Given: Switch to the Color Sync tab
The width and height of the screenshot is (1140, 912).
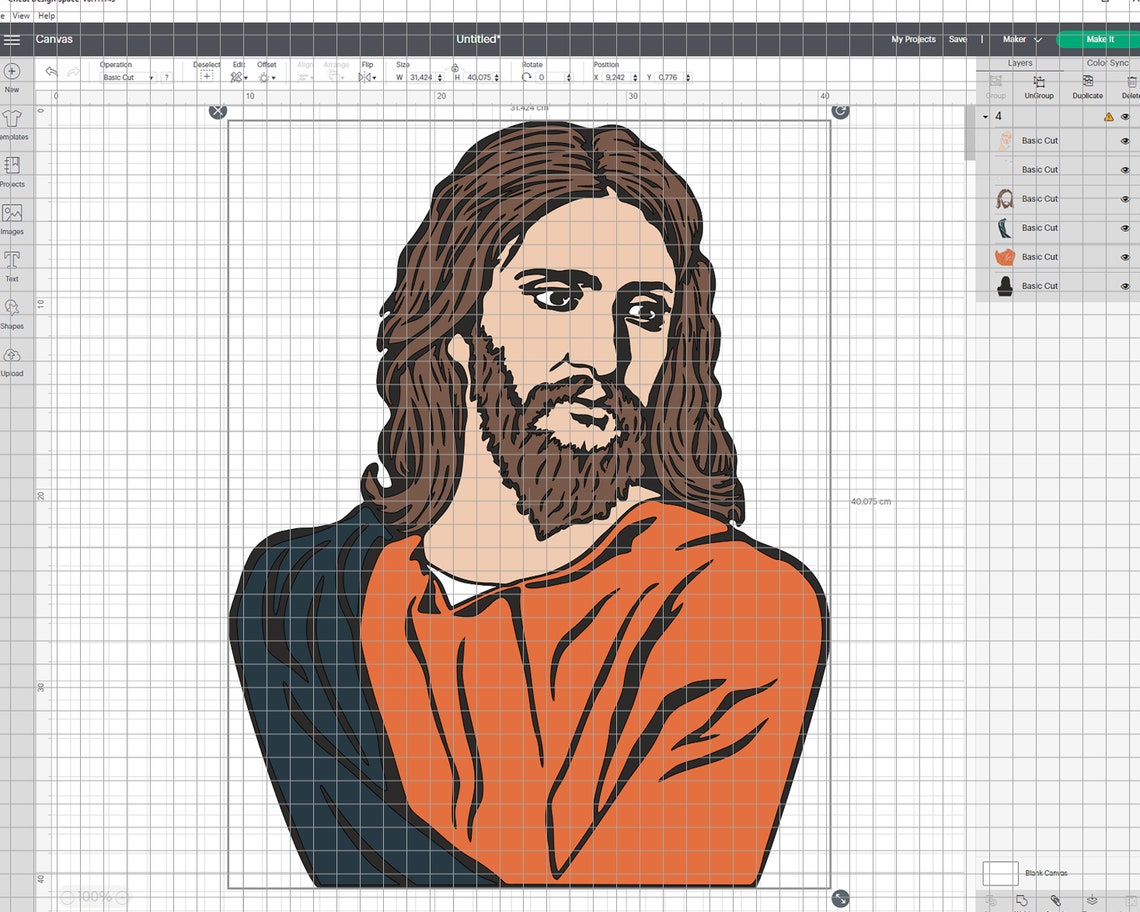Looking at the screenshot, I should click(x=1106, y=62).
